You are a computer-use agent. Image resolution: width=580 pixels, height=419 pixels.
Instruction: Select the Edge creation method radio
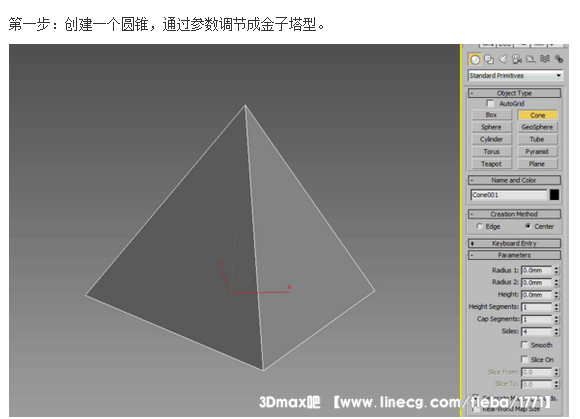(479, 226)
